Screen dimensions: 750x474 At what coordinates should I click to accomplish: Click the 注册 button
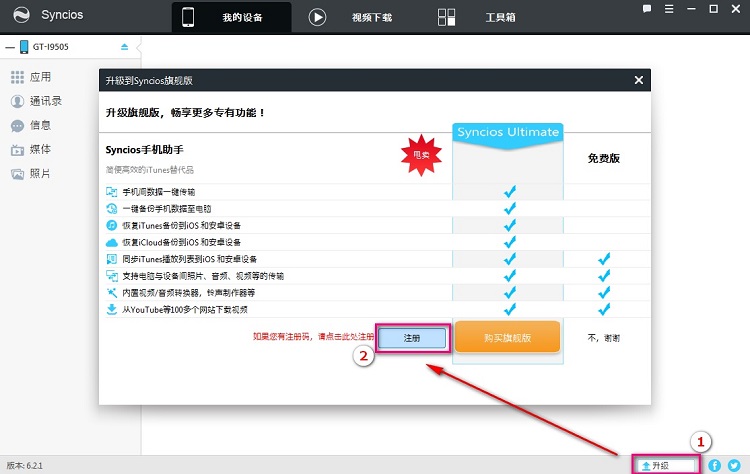[412, 338]
